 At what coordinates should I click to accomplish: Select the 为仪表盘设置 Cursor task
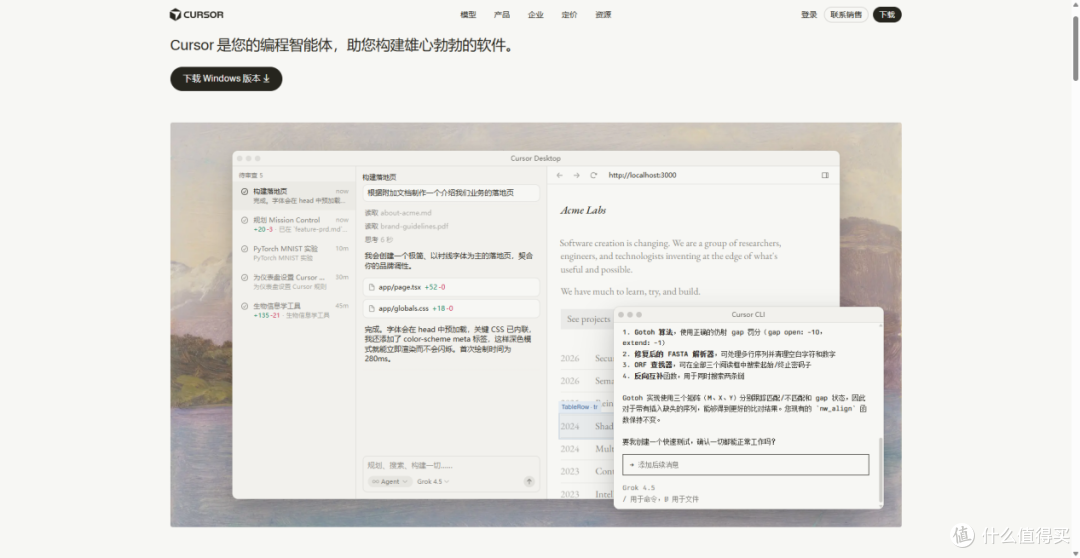click(294, 282)
